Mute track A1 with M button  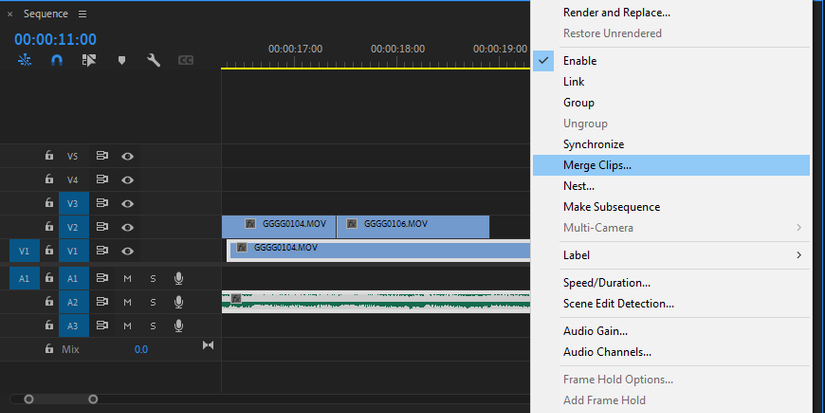tap(127, 278)
